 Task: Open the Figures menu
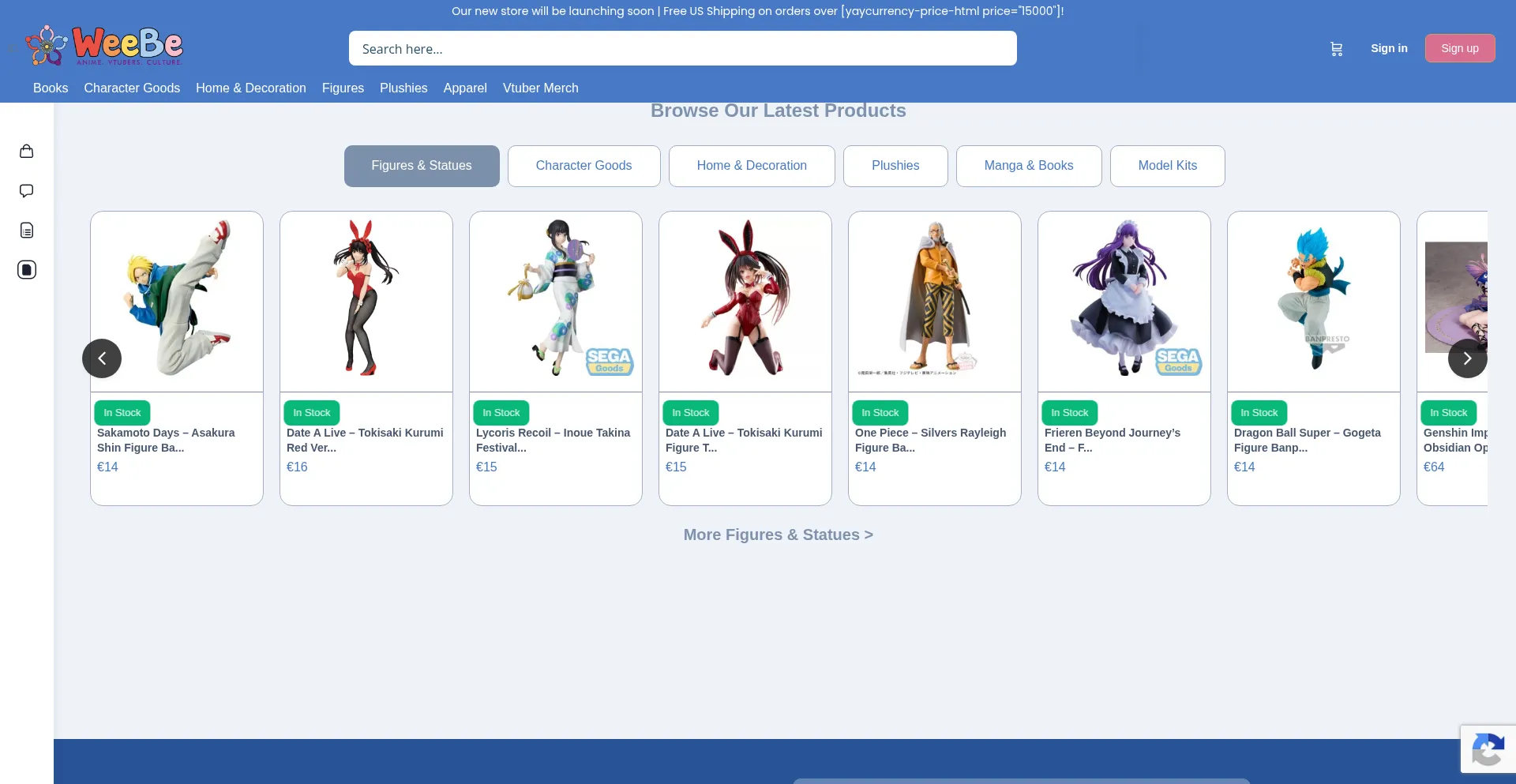[343, 88]
